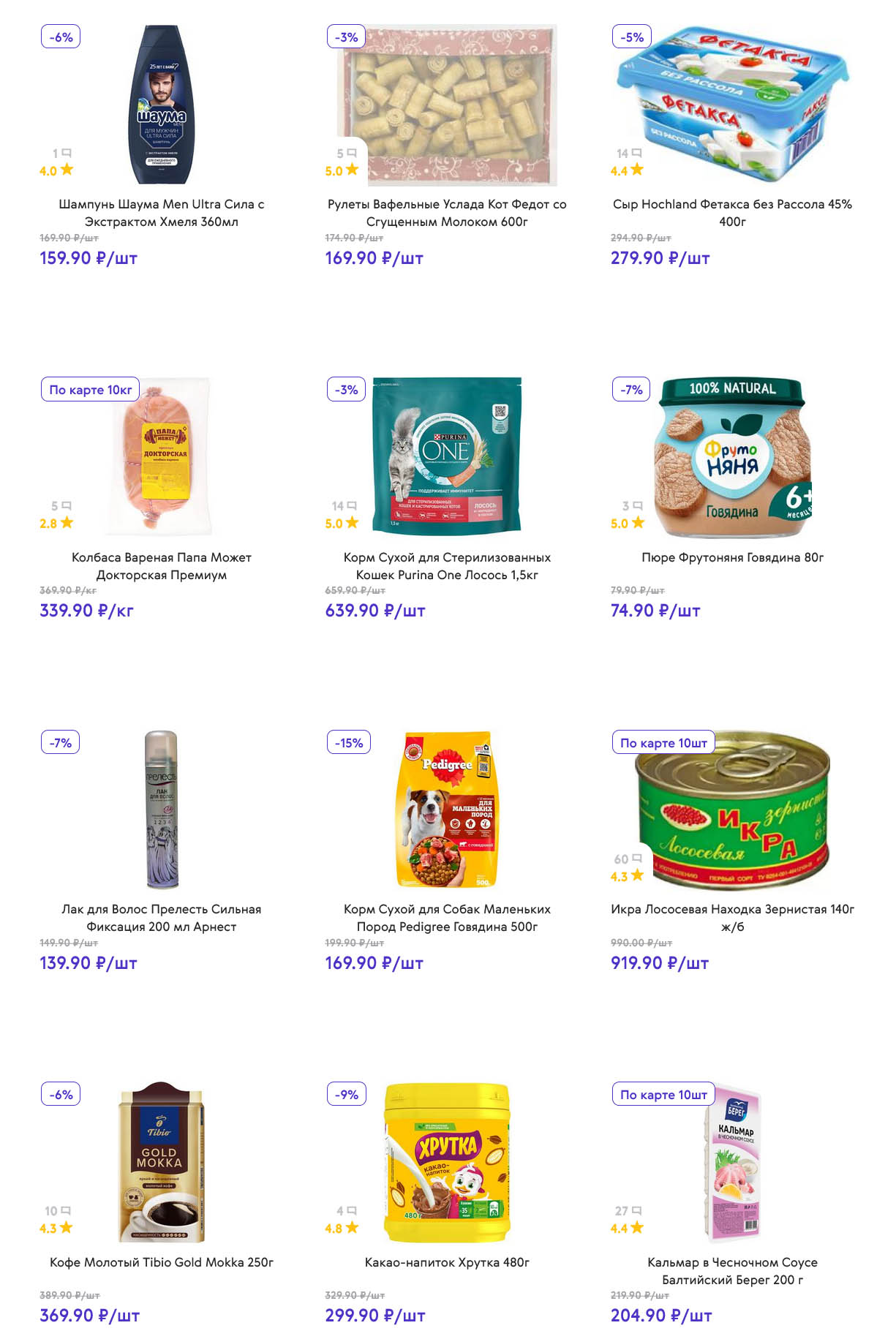Click the Purina One cat food image
Screen dimensions: 896x1339
[x=447, y=457]
